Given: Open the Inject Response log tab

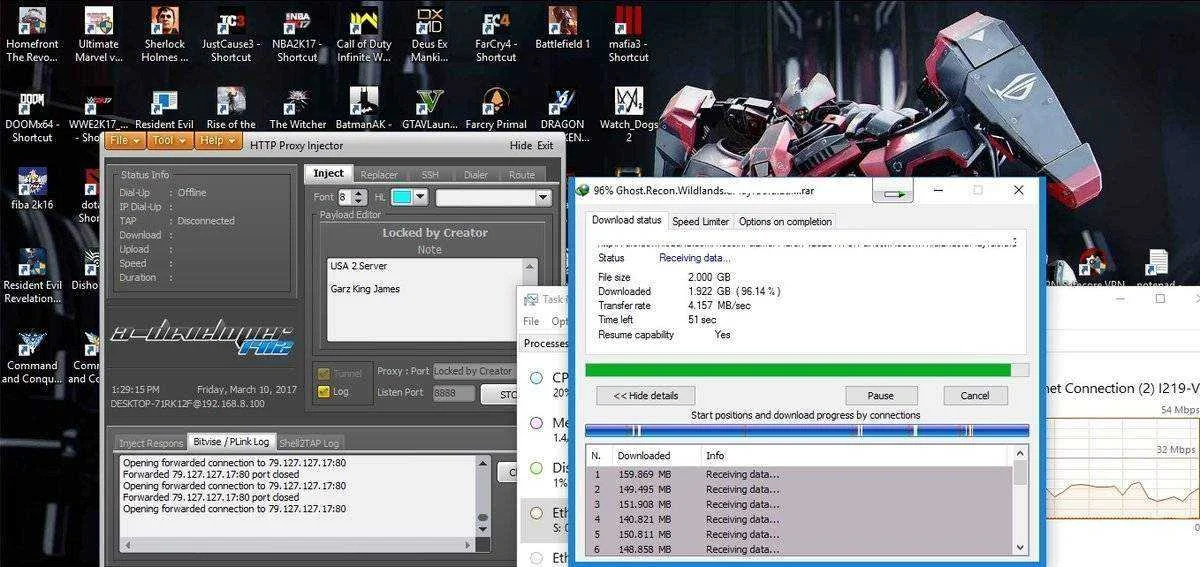Looking at the screenshot, I should pyautogui.click(x=151, y=442).
